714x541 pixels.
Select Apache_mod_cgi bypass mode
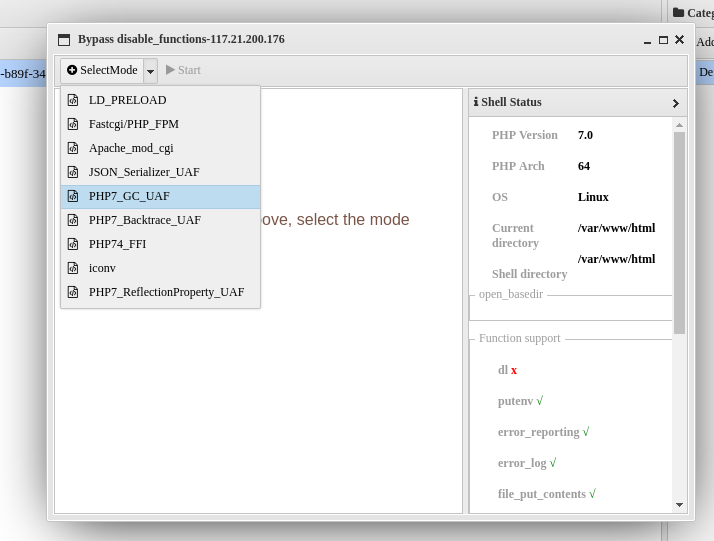pos(160,148)
